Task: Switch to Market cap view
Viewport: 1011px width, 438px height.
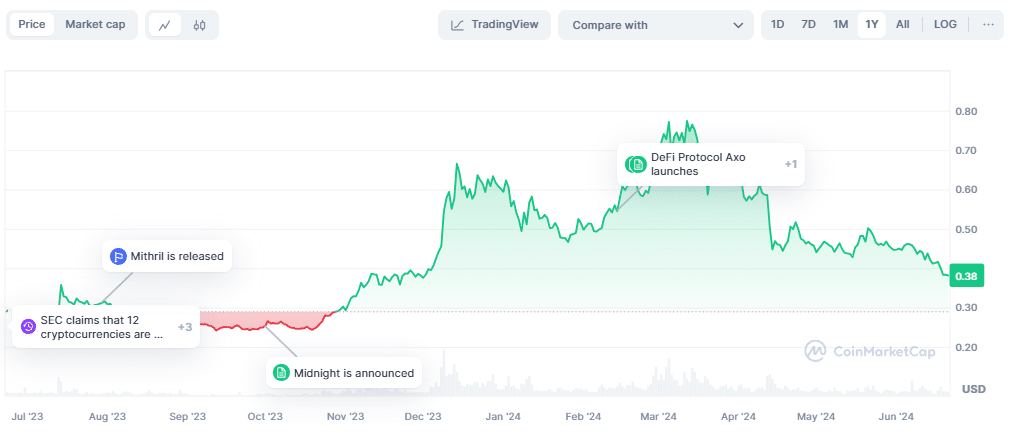Action: click(95, 25)
